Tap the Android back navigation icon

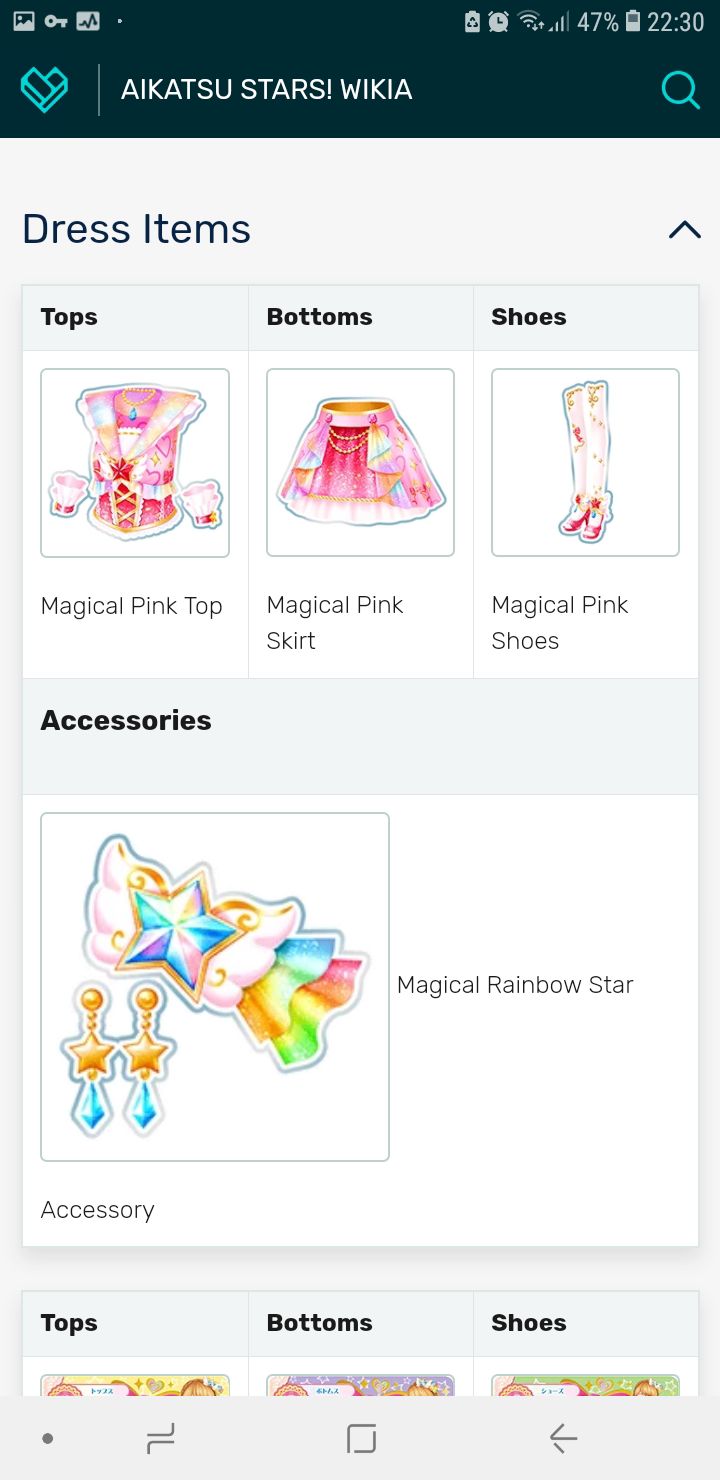click(563, 1438)
